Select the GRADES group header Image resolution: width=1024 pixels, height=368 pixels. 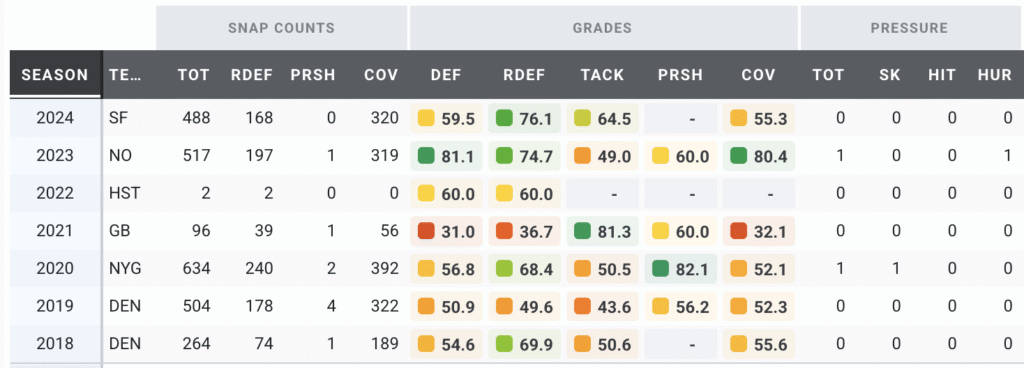click(x=602, y=28)
